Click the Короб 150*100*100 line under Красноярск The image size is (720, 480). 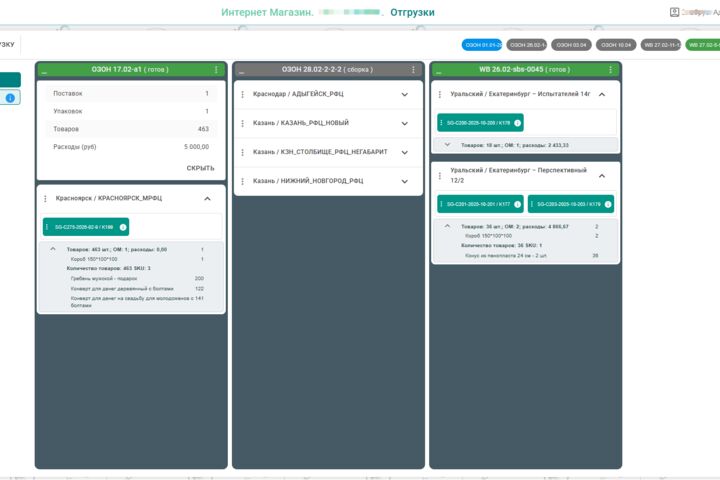point(137,259)
